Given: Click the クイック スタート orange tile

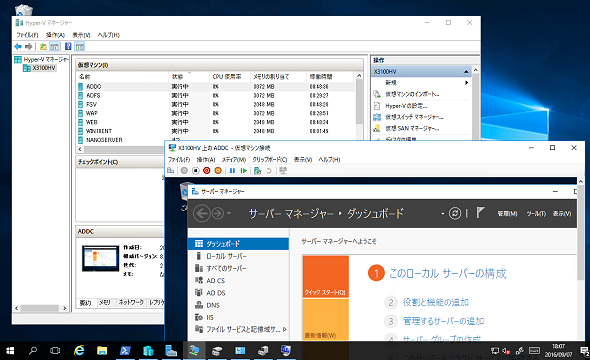Looking at the screenshot, I should (x=326, y=277).
